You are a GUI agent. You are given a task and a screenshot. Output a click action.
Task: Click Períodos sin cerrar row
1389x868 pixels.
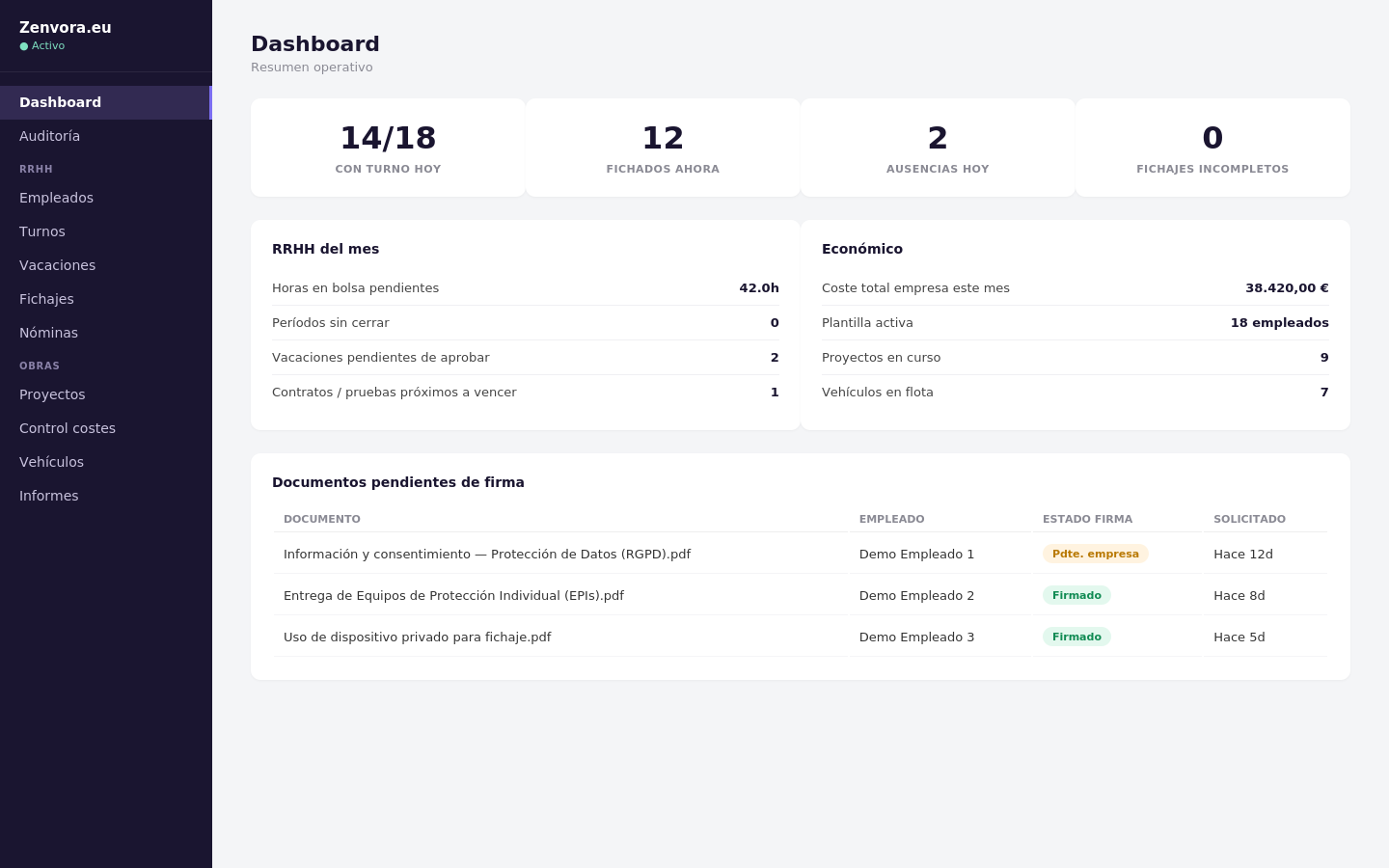[x=526, y=323]
